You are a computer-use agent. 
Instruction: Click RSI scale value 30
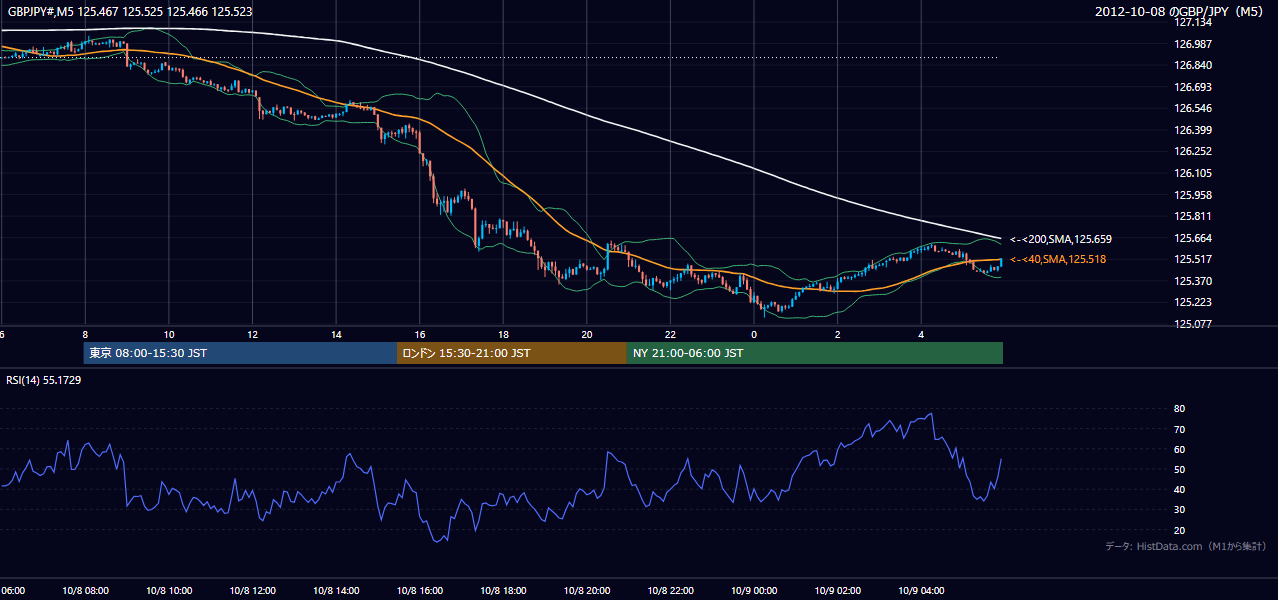pyautogui.click(x=1179, y=510)
